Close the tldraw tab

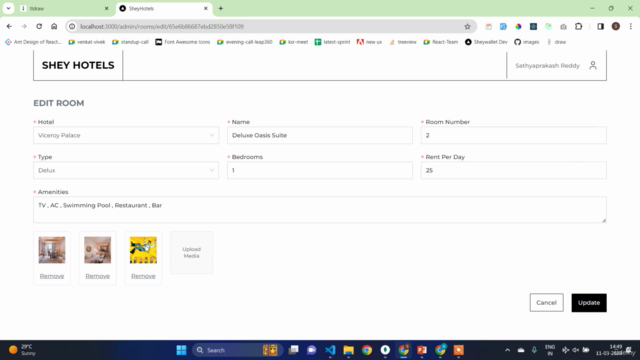(x=107, y=8)
